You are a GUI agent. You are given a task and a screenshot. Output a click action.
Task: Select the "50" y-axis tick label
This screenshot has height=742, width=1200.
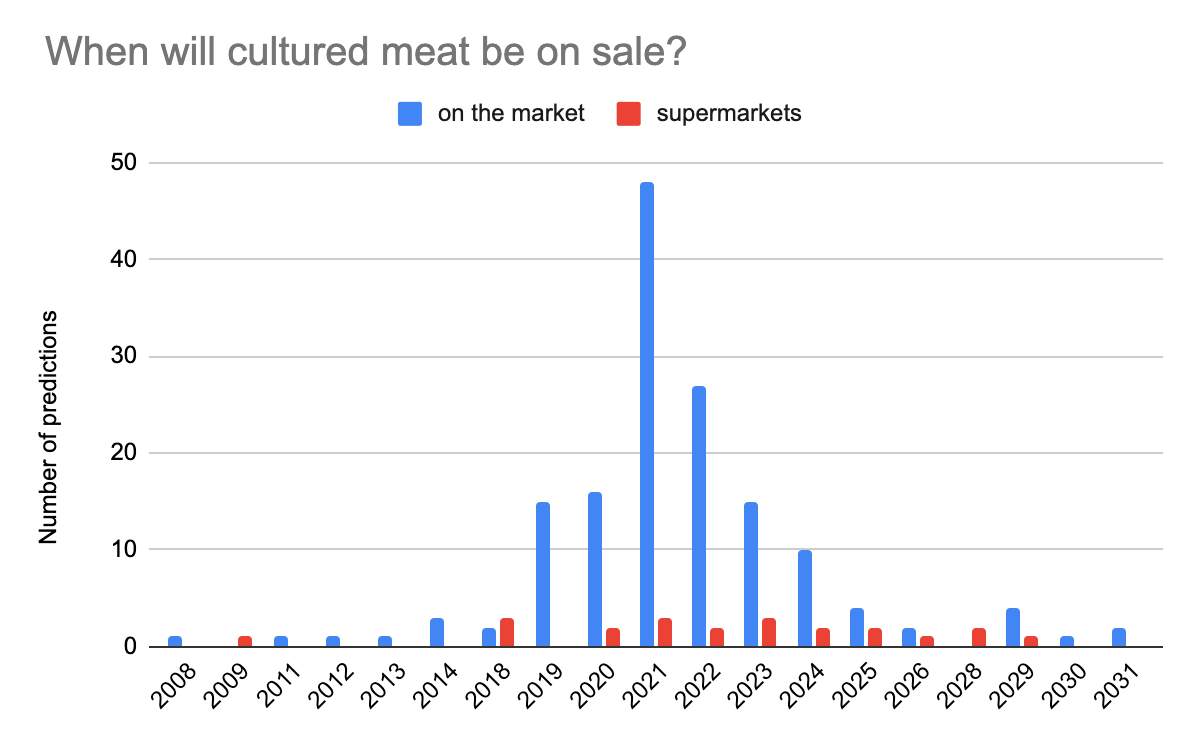(124, 163)
